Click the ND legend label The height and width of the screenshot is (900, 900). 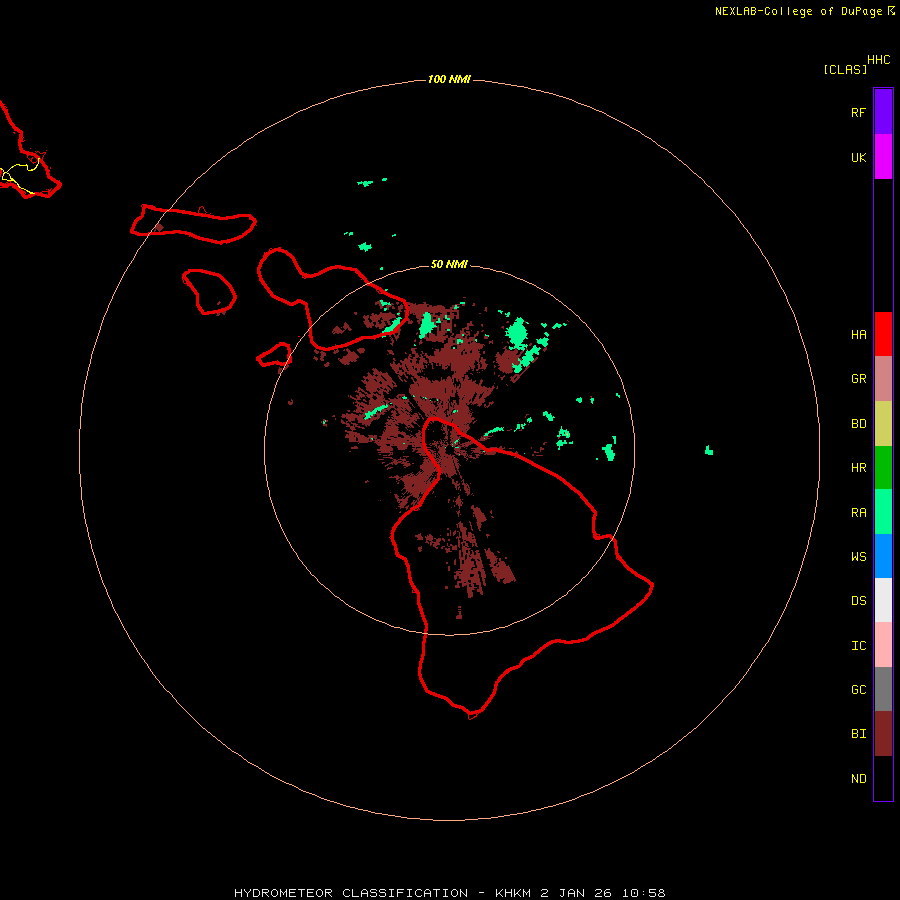[858, 779]
